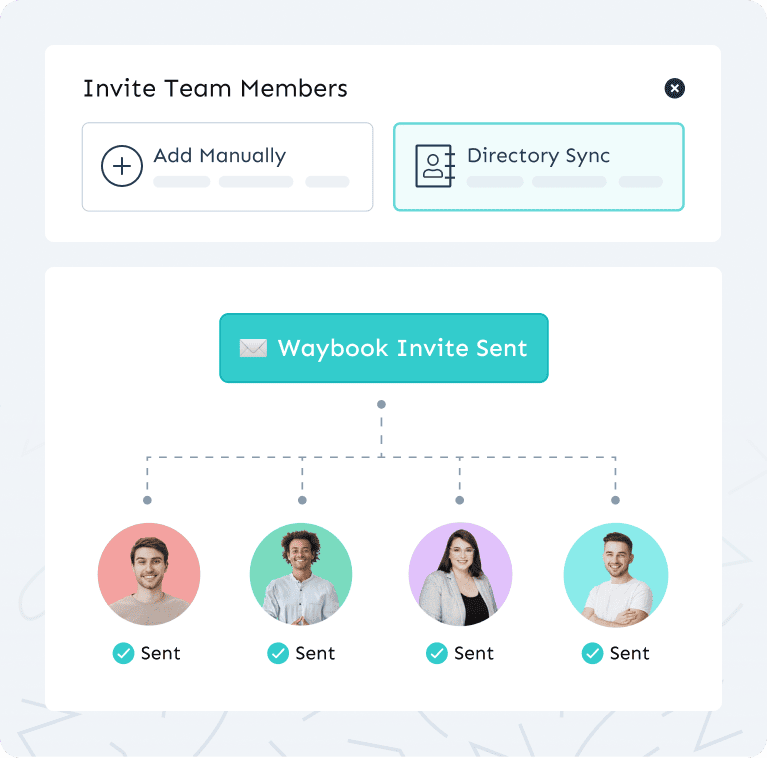Click the Sent checkmark under purple avatar

[x=437, y=653]
